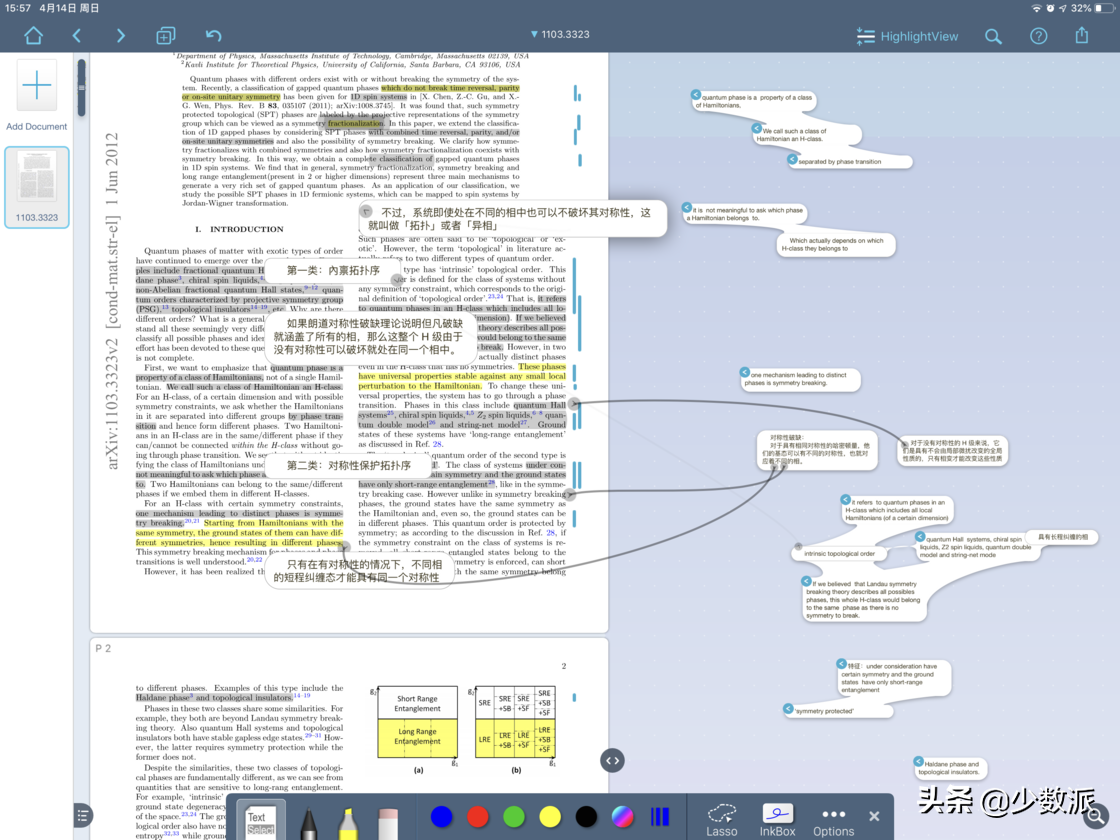Go to the home screen icon
Image resolution: width=1120 pixels, height=840 pixels.
coord(34,36)
